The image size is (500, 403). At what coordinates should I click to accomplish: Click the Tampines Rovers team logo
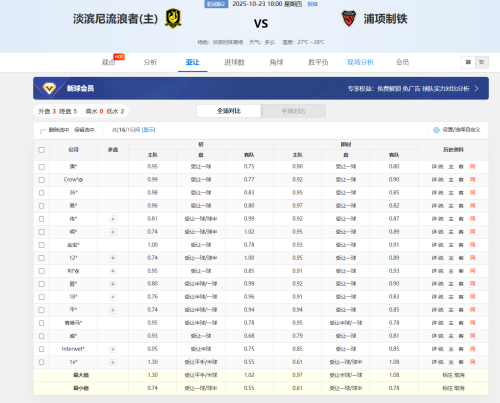[173, 18]
